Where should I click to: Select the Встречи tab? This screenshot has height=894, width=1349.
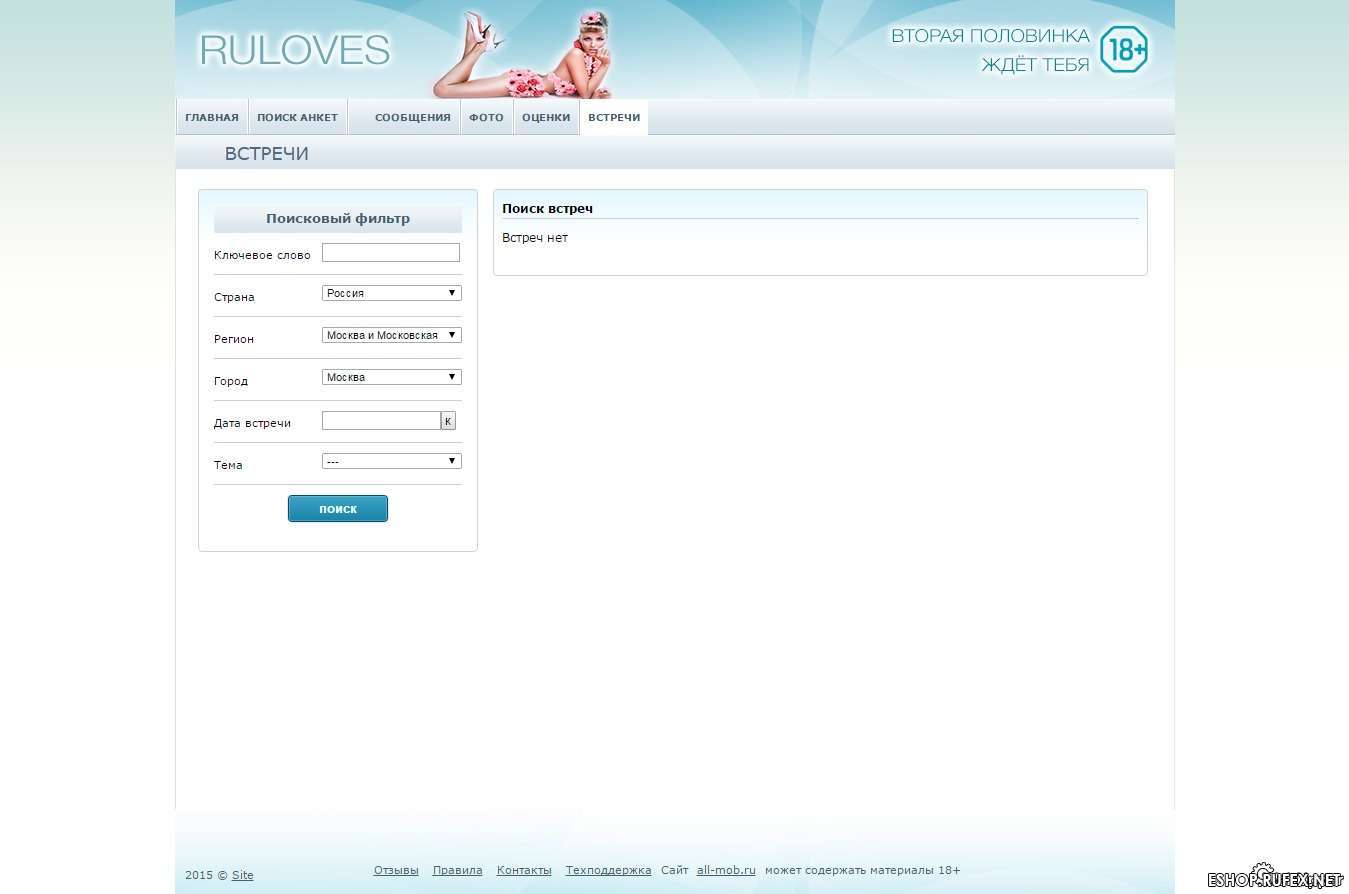[x=614, y=118]
